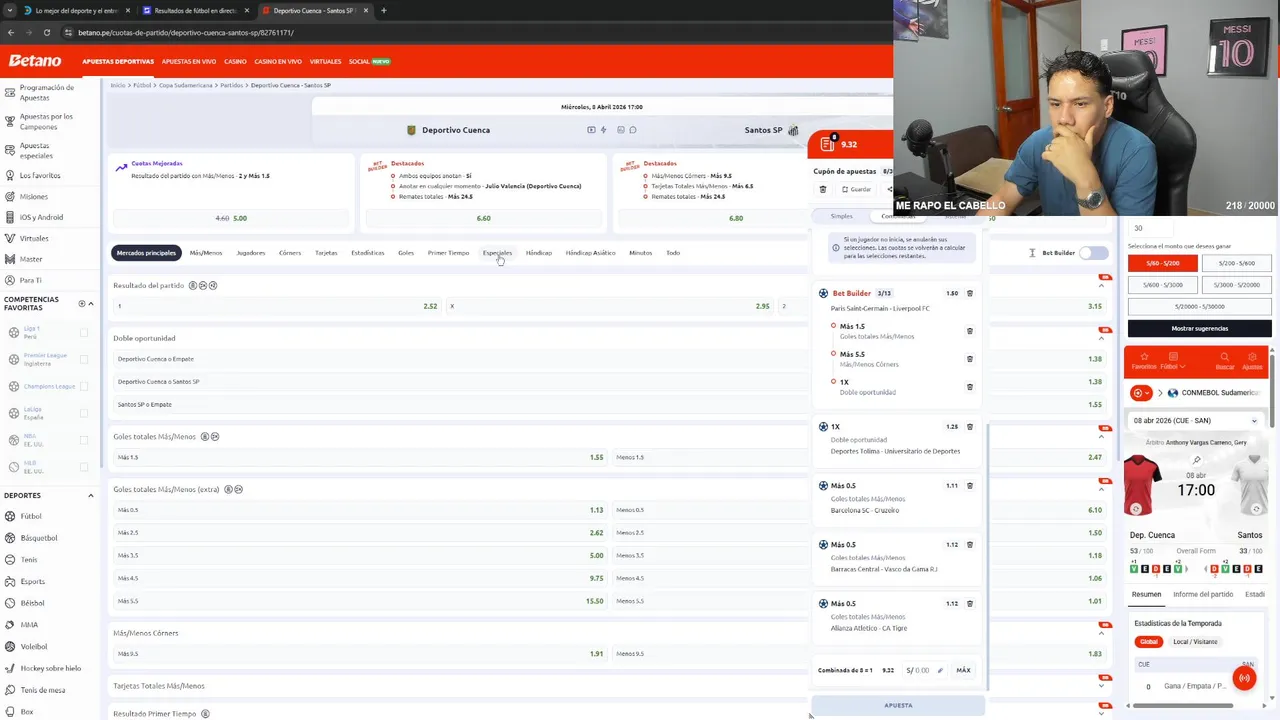Remove the Más 5.5 corners leg with its trash icon
The image size is (1280, 720).
coord(969,358)
